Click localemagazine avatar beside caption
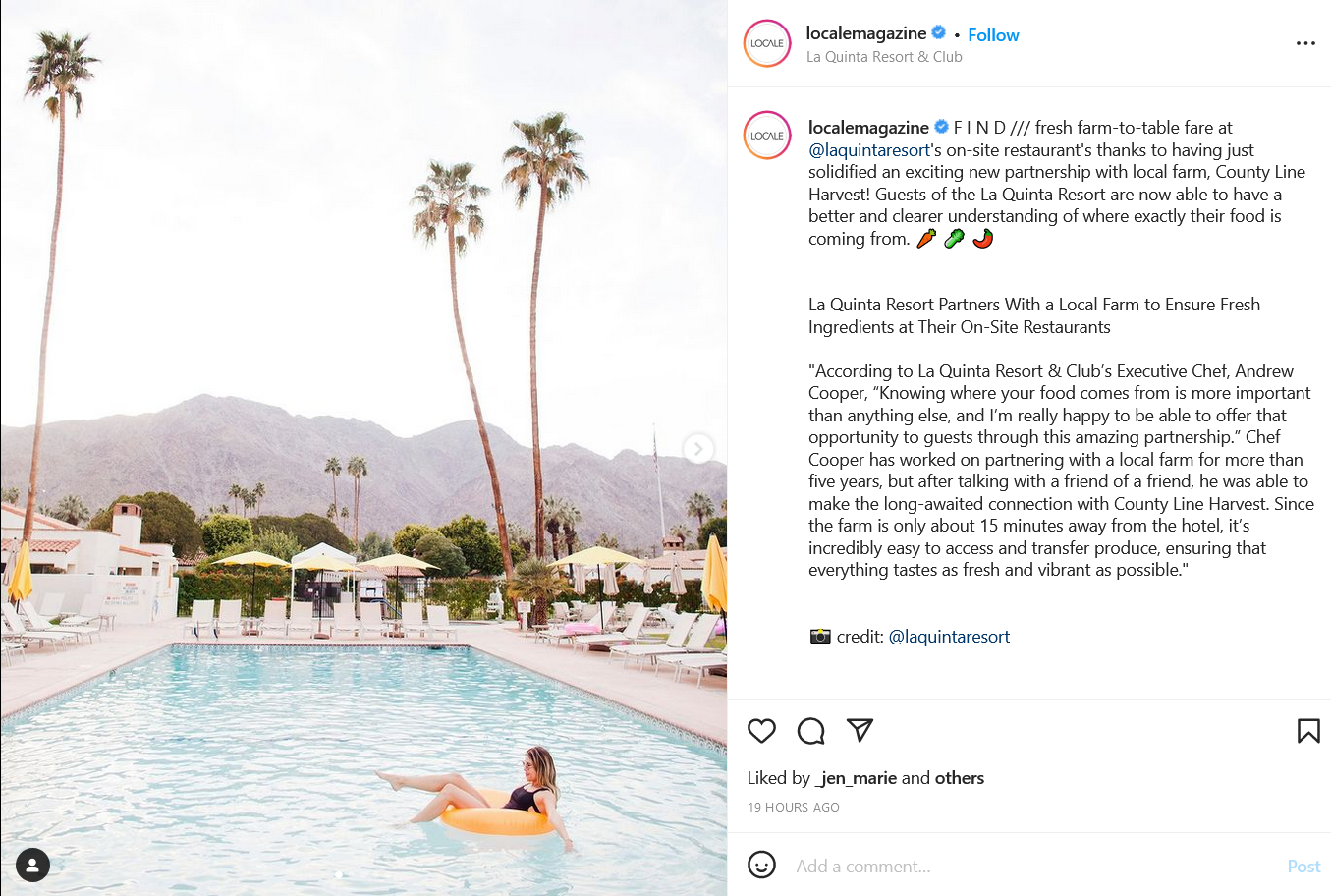Screen dimensions: 1331x896 coord(767,136)
